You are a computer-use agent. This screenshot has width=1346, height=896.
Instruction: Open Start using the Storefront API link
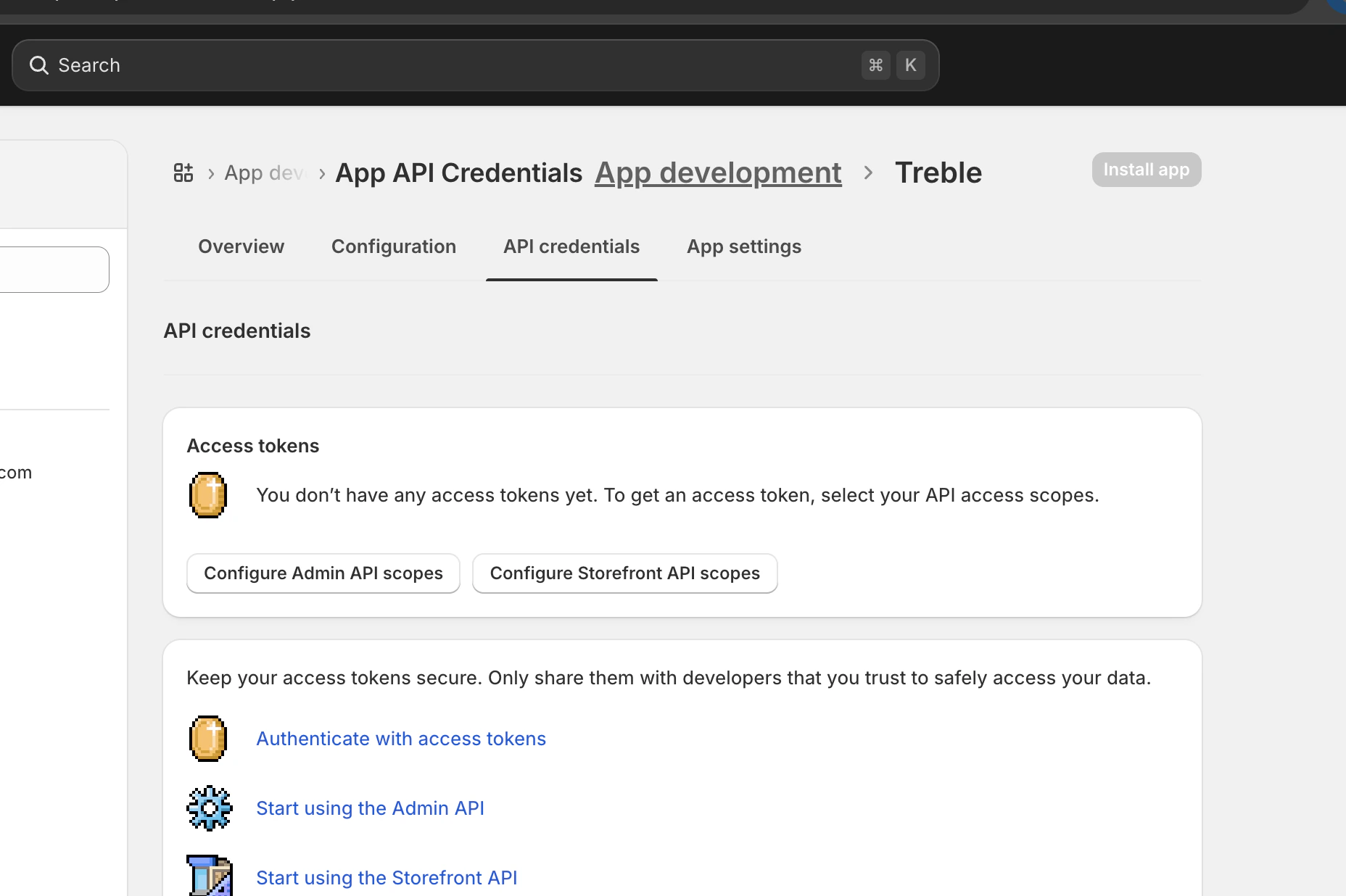click(x=387, y=878)
